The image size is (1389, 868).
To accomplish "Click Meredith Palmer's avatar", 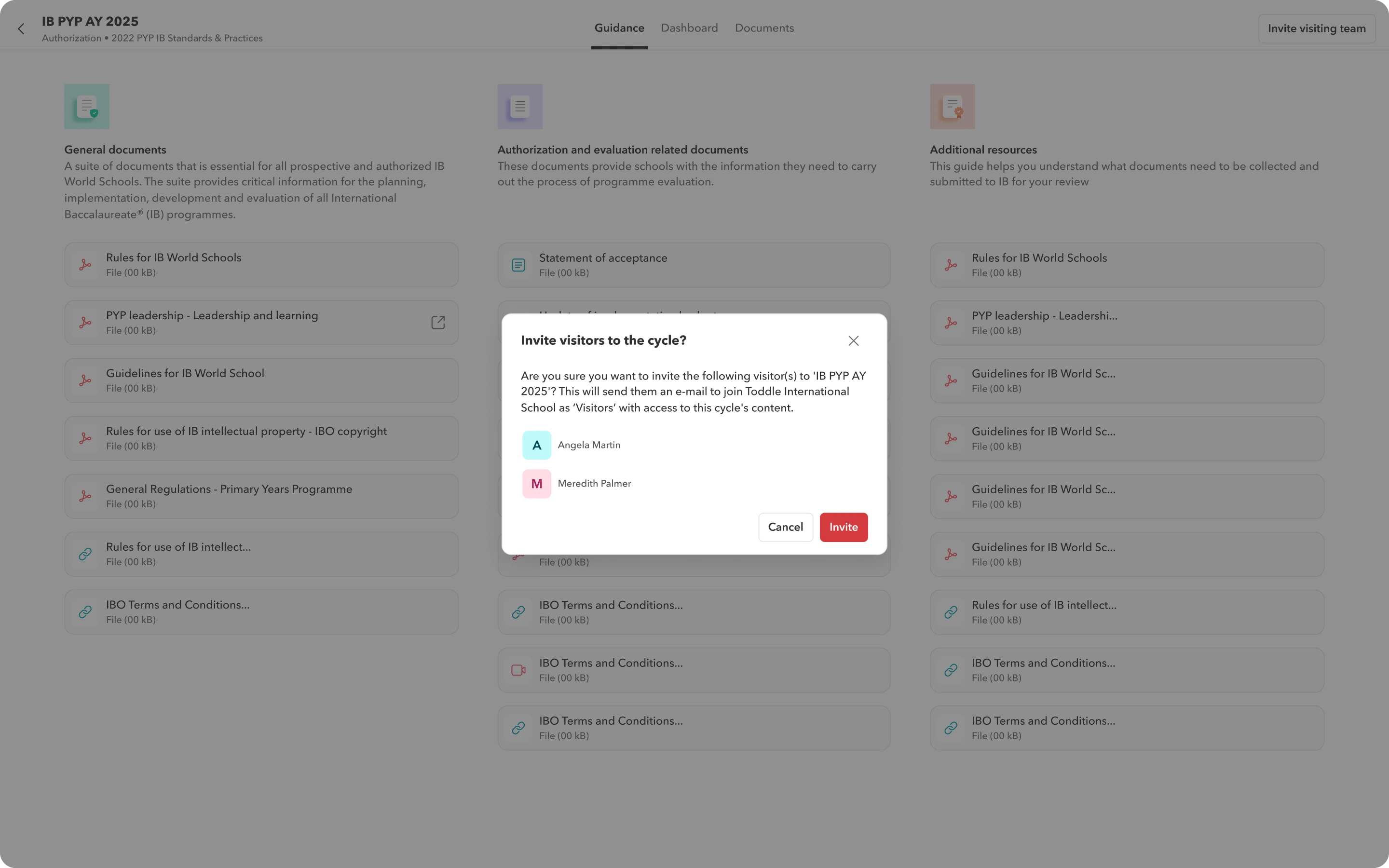I will [x=536, y=483].
